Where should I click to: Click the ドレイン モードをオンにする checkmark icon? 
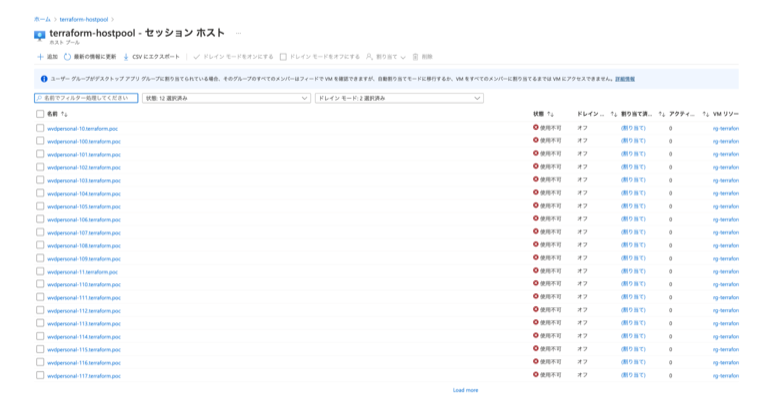pos(196,57)
